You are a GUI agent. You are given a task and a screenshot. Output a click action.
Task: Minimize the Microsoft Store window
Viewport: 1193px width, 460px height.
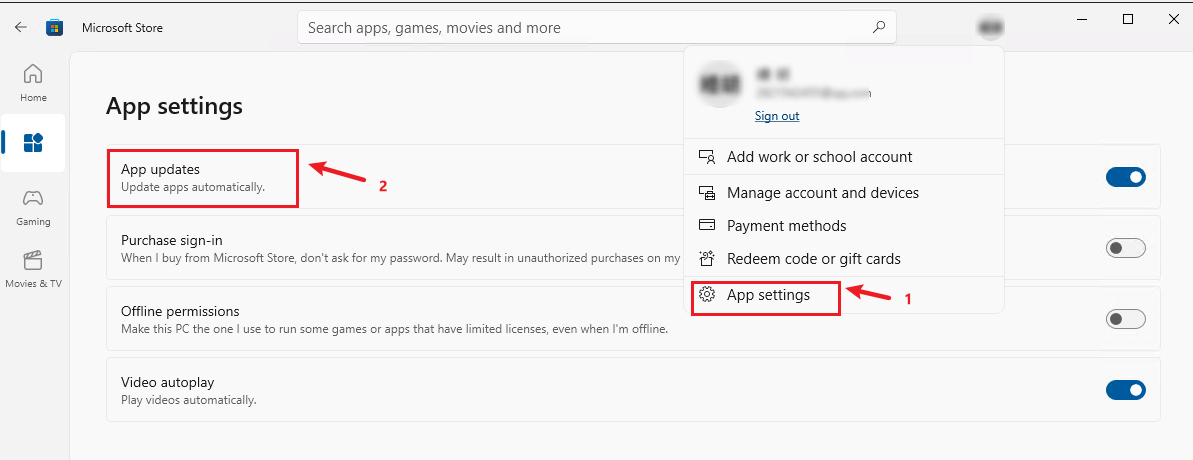(1083, 20)
